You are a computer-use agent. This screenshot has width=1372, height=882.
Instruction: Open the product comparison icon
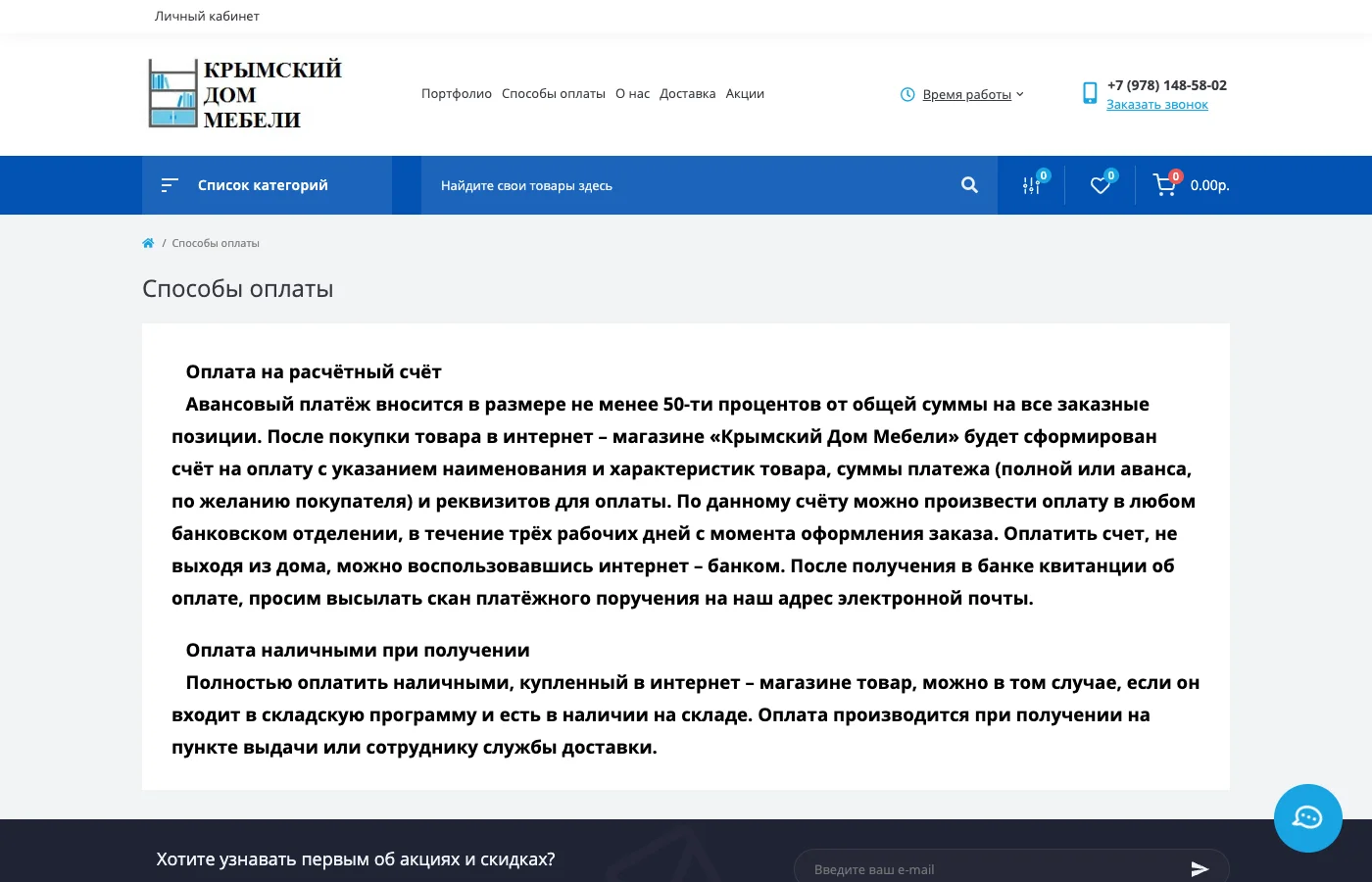(1031, 185)
